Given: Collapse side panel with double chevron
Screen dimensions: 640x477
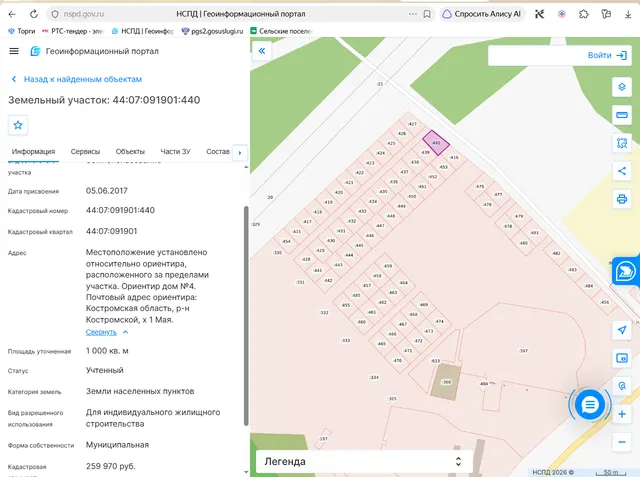Looking at the screenshot, I should [x=262, y=51].
